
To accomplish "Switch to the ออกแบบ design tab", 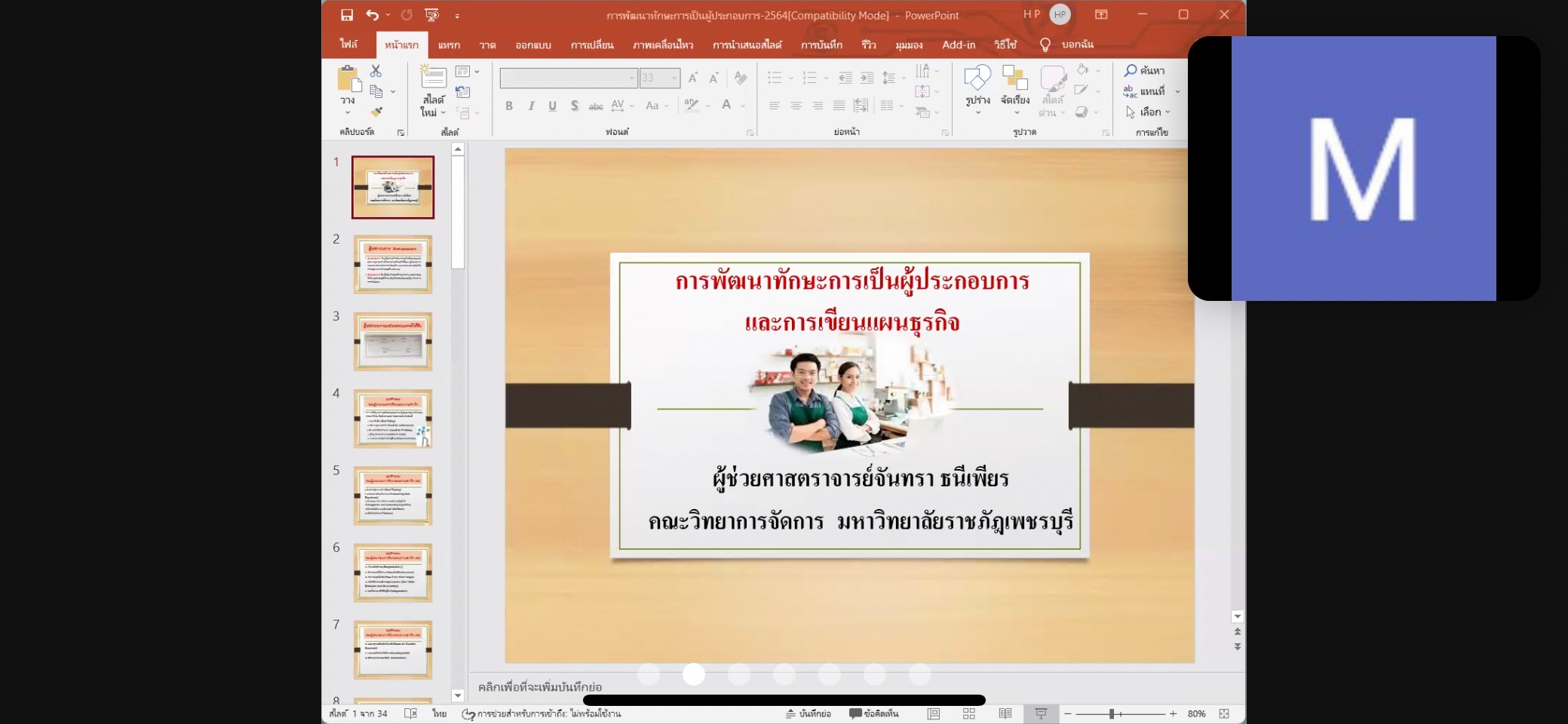I will [533, 44].
